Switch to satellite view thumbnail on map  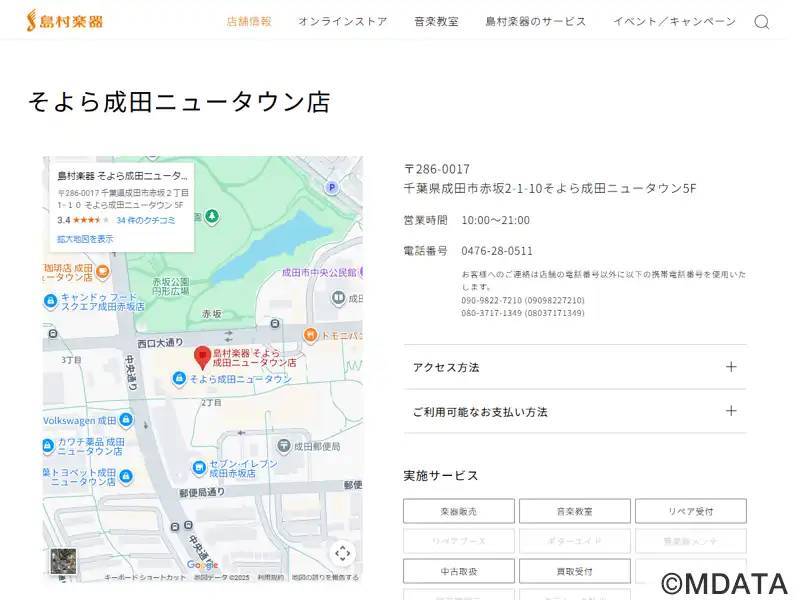pos(63,561)
